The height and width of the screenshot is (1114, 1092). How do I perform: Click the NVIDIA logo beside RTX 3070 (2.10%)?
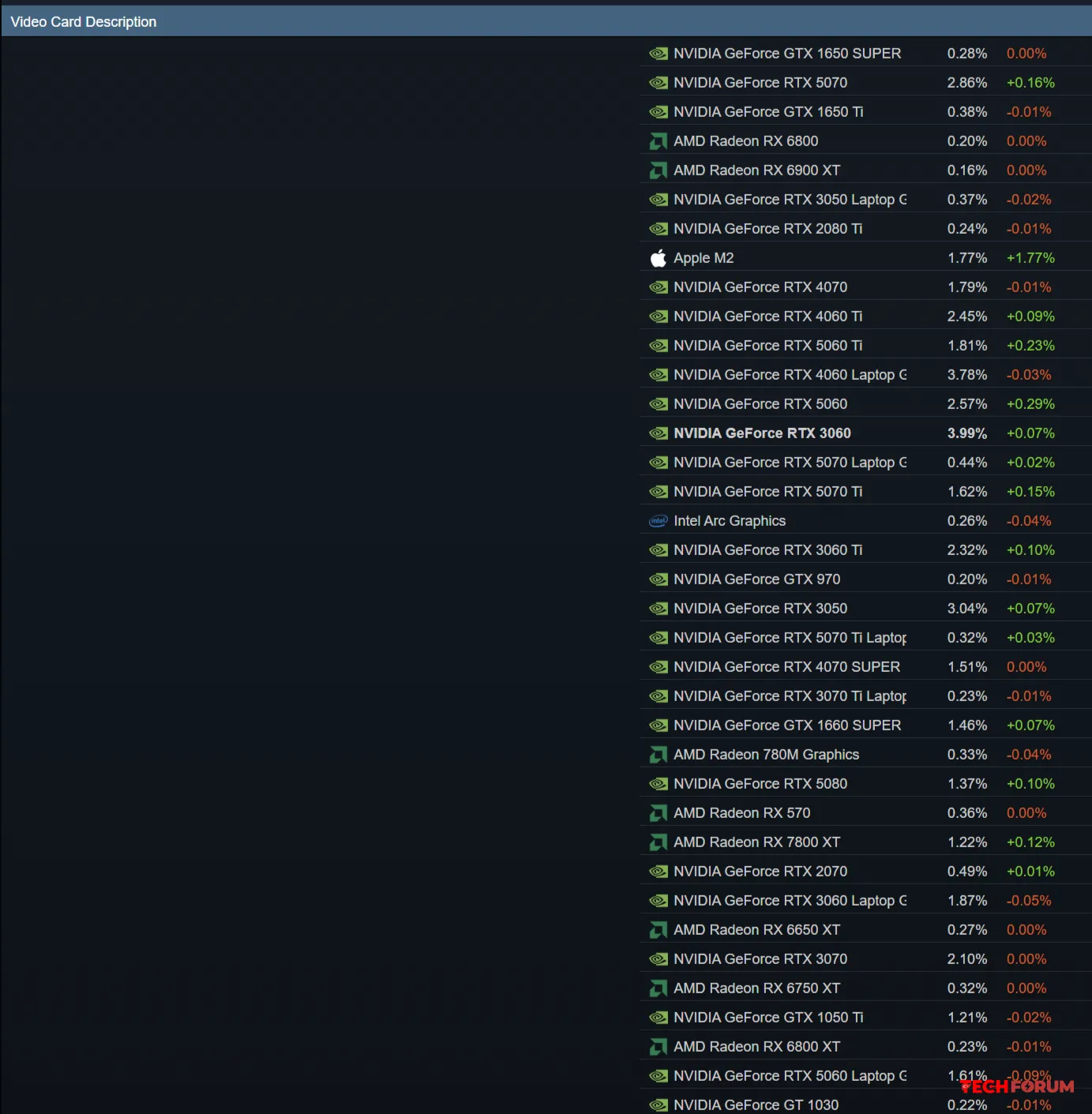(658, 959)
